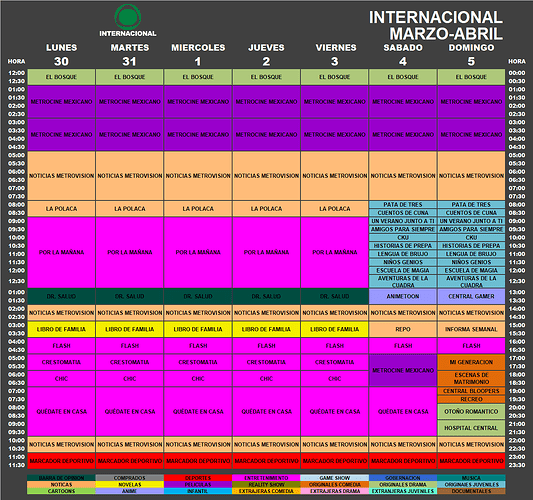533x500 pixels.
Task: Open Otoño Romantico on Sunday
Action: click(471, 412)
